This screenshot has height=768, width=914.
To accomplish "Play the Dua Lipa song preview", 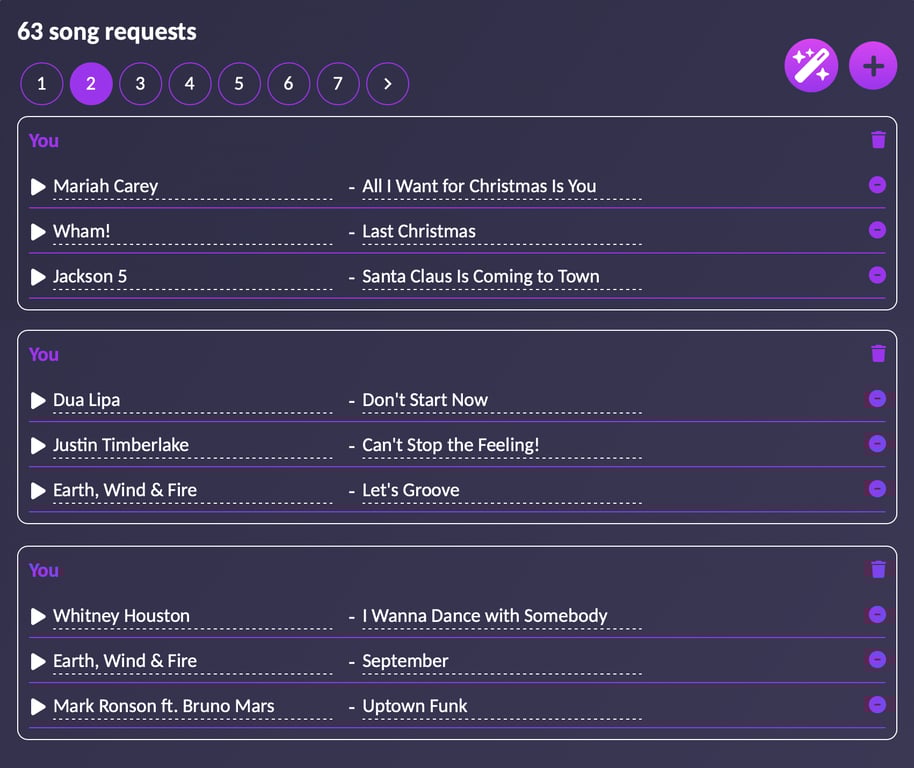I will (37, 400).
